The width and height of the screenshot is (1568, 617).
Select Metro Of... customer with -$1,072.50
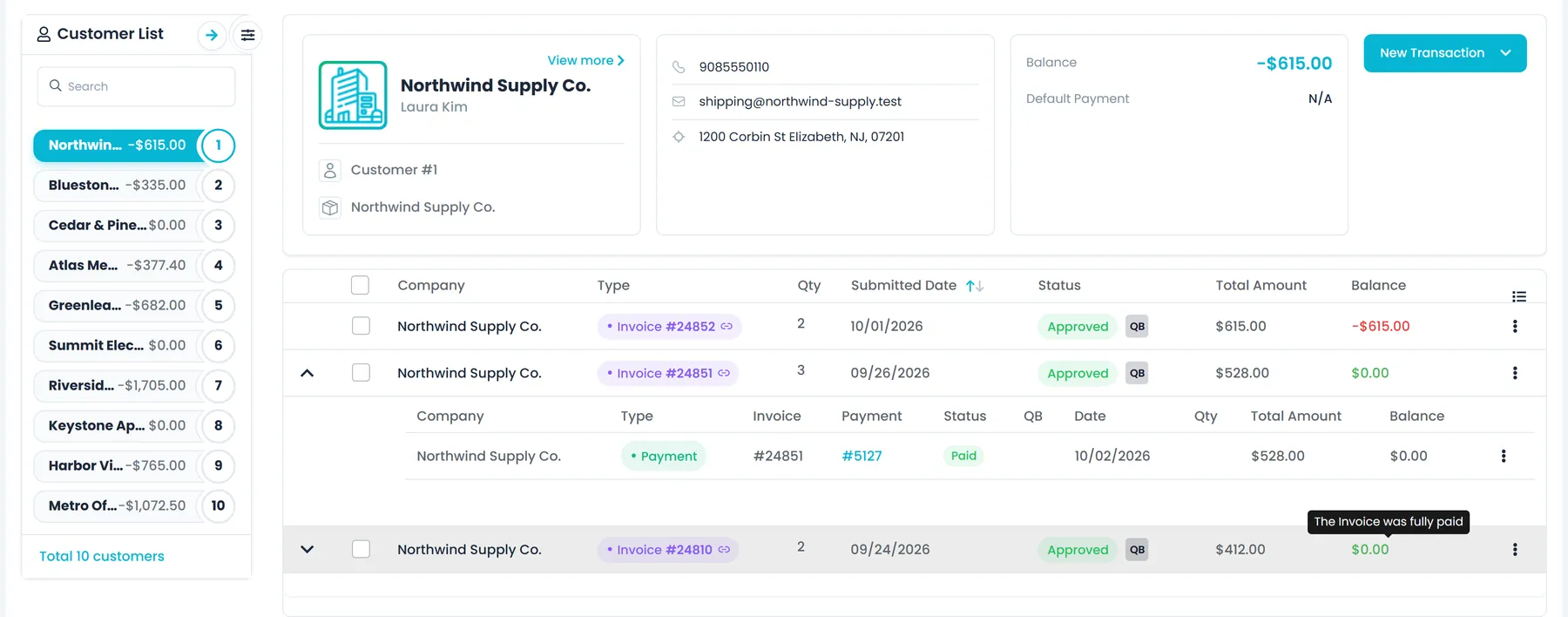click(134, 506)
